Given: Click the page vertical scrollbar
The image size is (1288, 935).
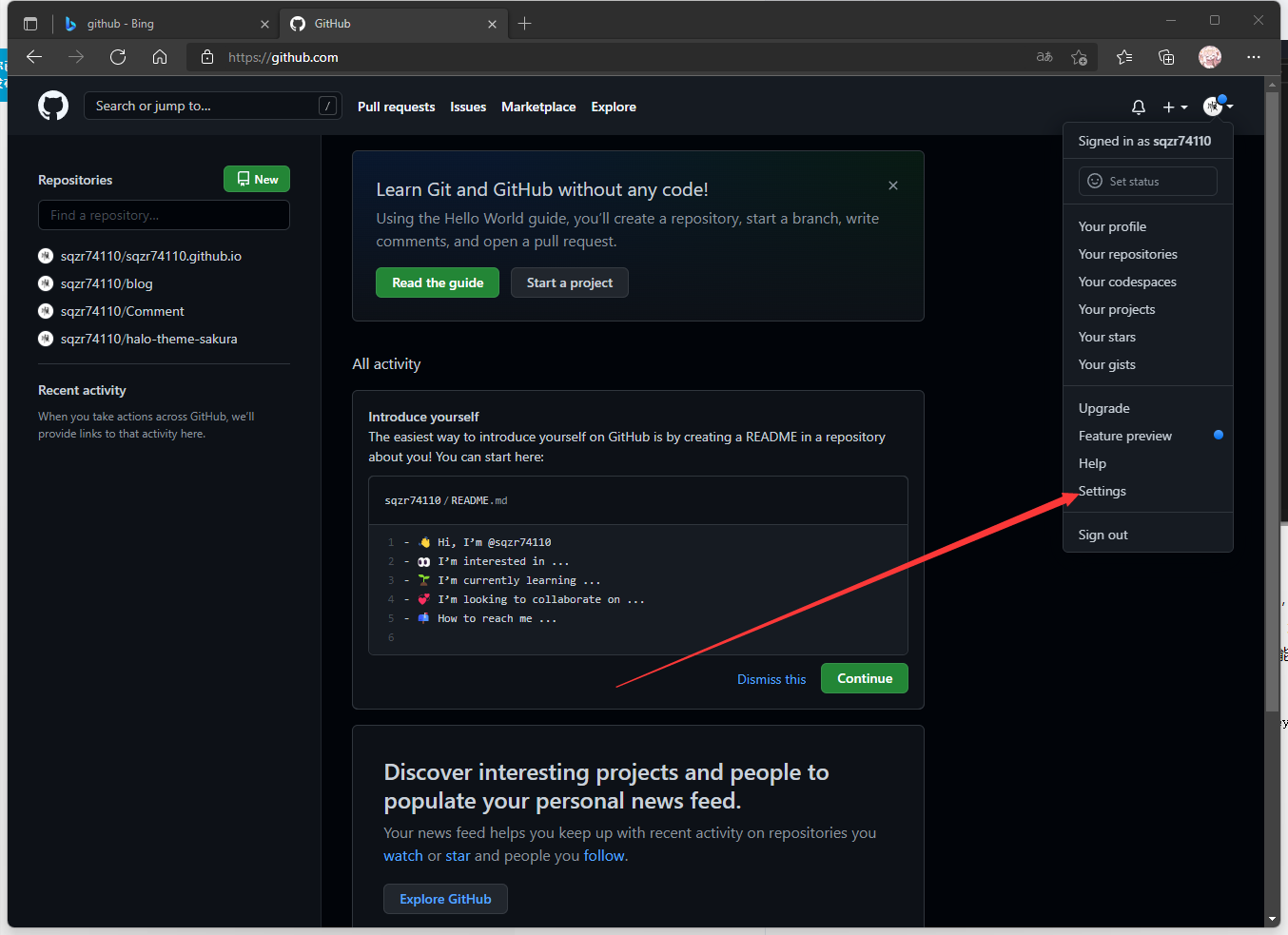Looking at the screenshot, I should click(x=1272, y=401).
